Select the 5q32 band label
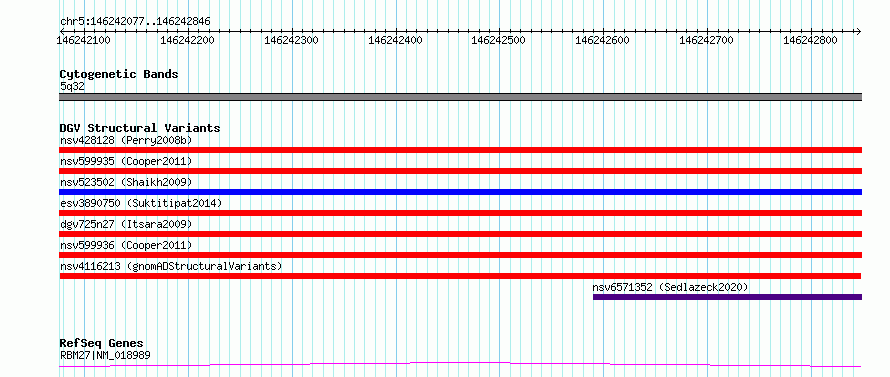This screenshot has width=890, height=377. pyautogui.click(x=72, y=86)
